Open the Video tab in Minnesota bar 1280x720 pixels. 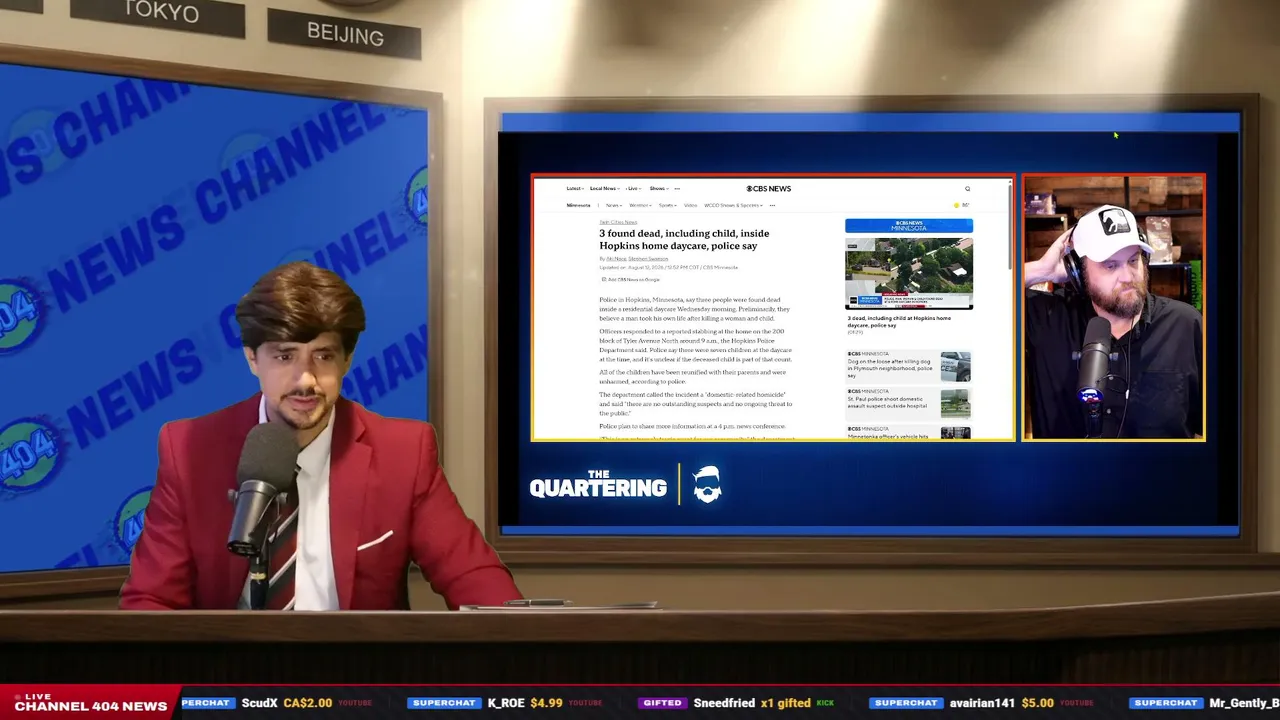(x=690, y=205)
